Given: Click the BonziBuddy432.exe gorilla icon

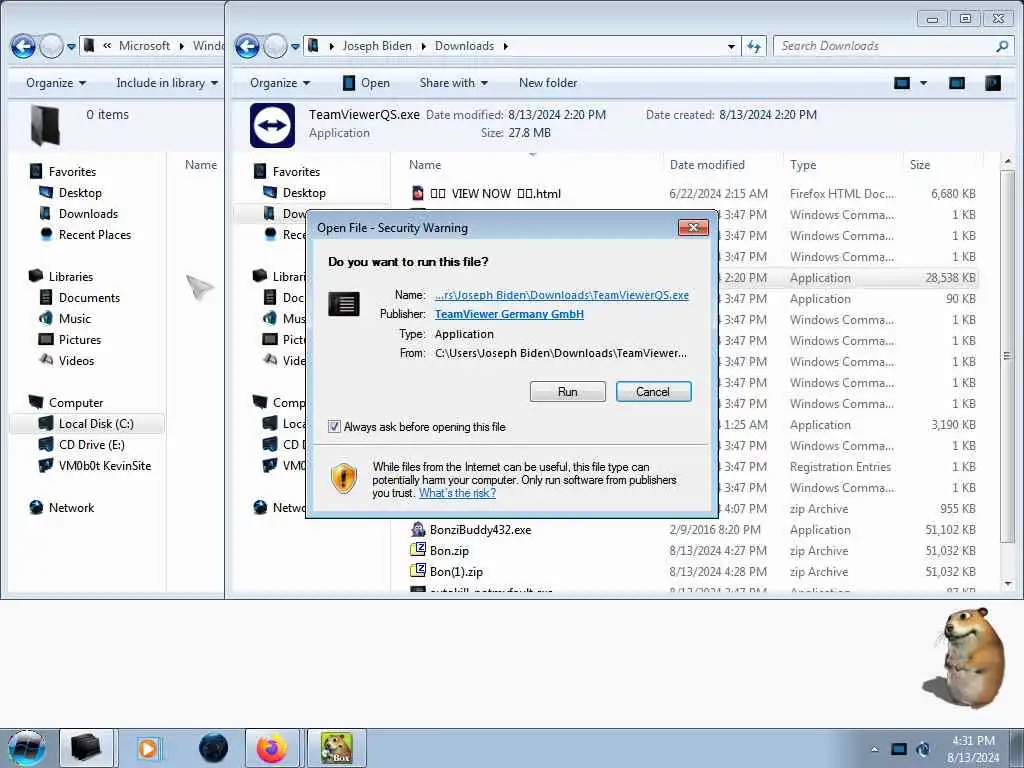Looking at the screenshot, I should [x=418, y=530].
